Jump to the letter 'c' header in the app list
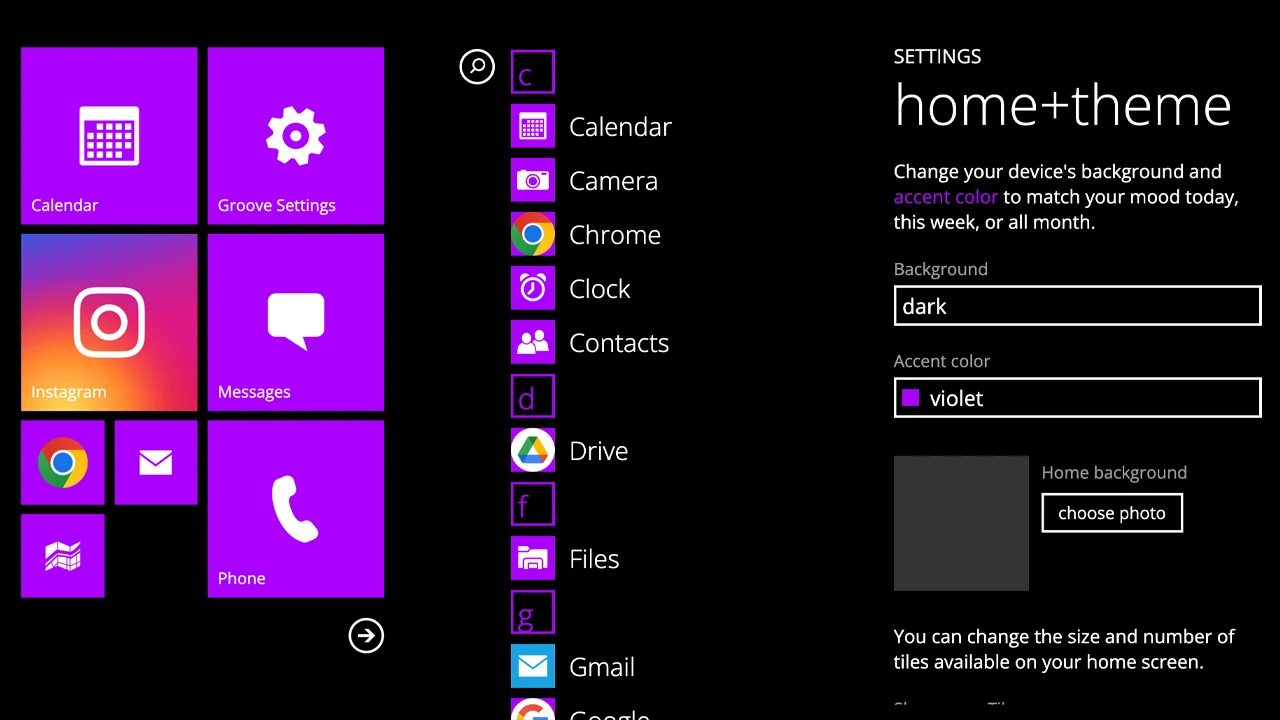Image resolution: width=1280 pixels, height=720 pixels. pyautogui.click(x=533, y=72)
